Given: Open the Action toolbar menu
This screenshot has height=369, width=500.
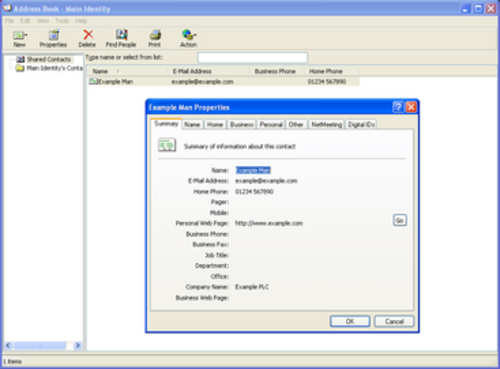Looking at the screenshot, I should coord(189,38).
